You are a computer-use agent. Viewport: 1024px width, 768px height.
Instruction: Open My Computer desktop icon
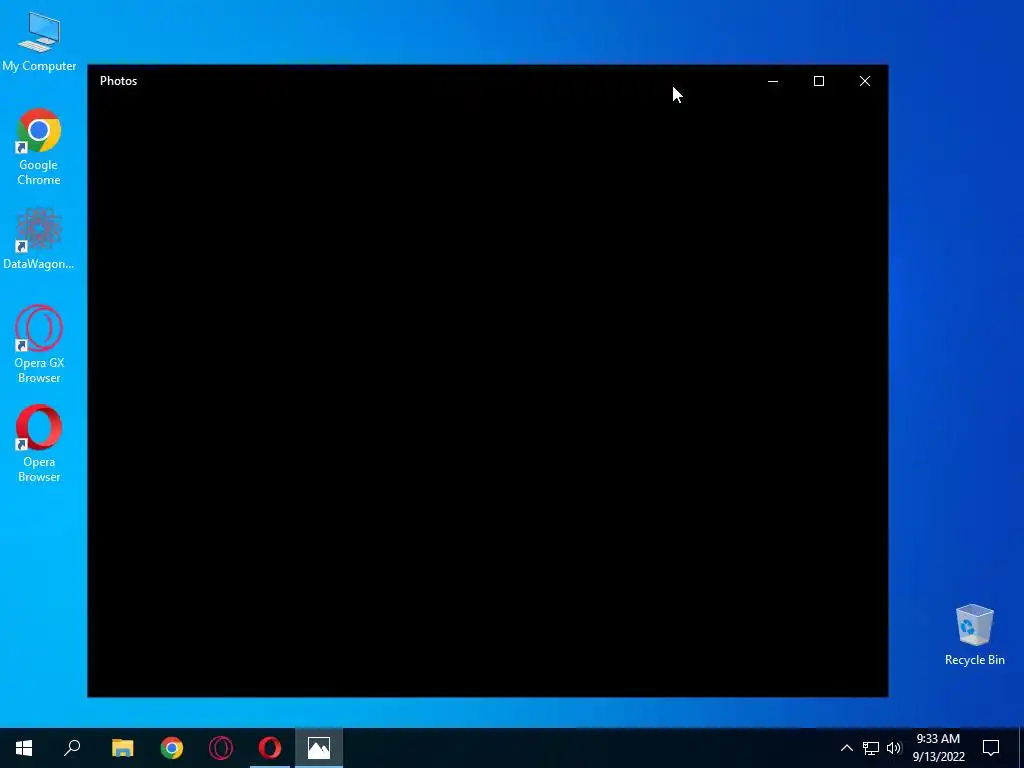[x=39, y=42]
